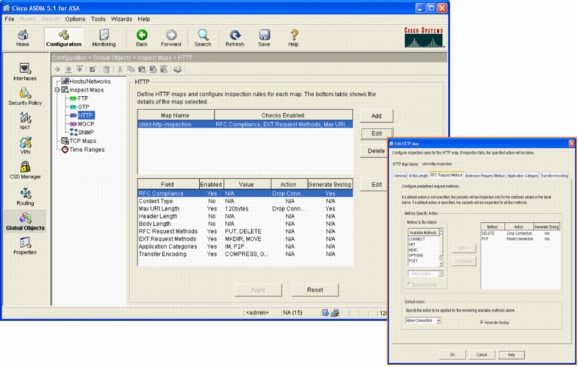Click Add to create an HTTP map
Image resolution: width=578 pixels, height=367 pixels.
(x=376, y=116)
